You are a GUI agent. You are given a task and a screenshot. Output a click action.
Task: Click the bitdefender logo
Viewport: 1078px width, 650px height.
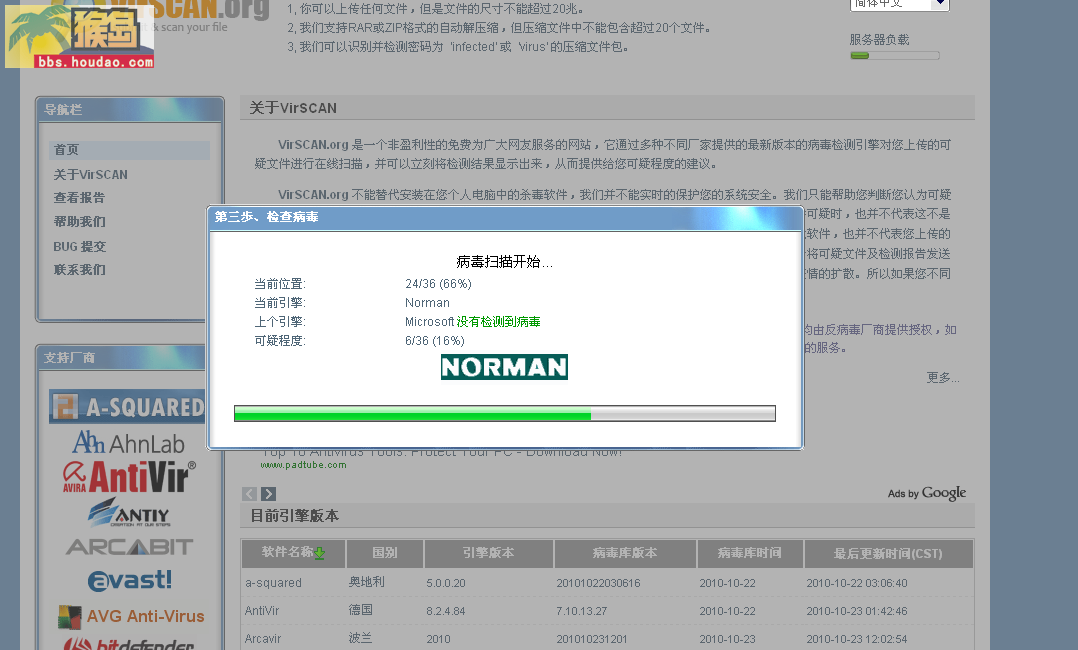click(x=129, y=644)
